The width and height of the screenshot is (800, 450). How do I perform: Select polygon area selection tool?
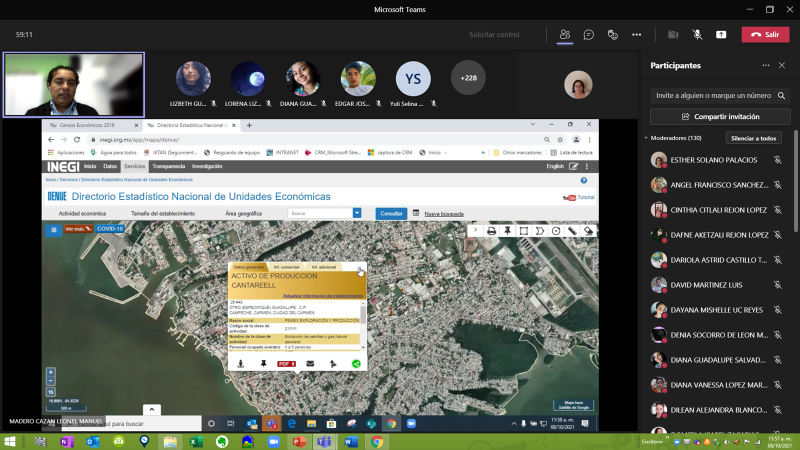(x=540, y=231)
